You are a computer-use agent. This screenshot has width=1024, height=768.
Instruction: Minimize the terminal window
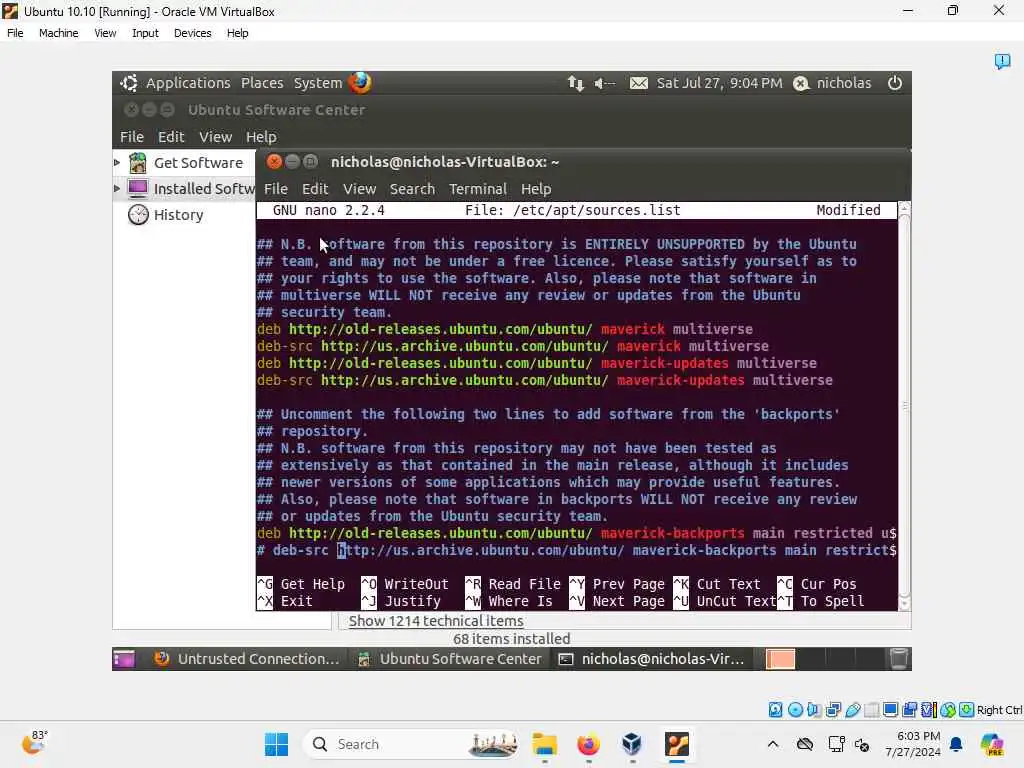click(x=293, y=162)
